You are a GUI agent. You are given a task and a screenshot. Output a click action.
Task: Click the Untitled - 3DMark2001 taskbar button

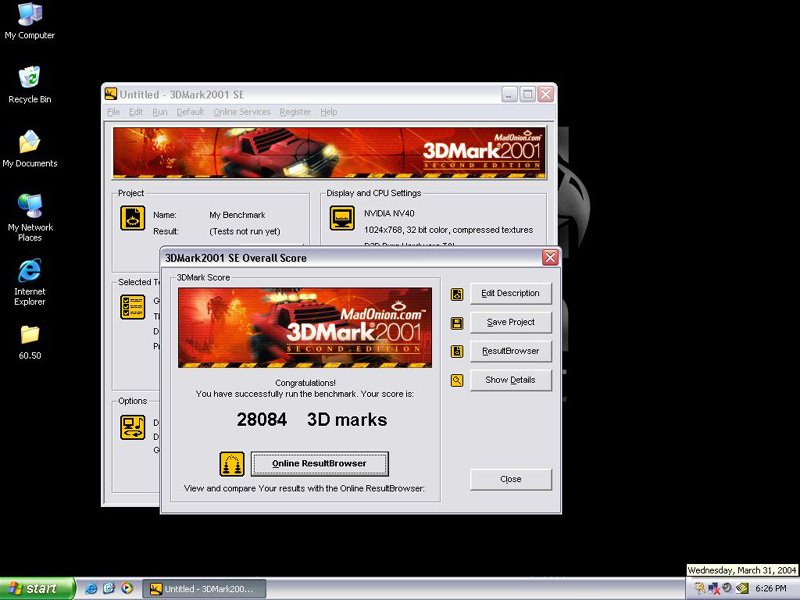(x=204, y=589)
